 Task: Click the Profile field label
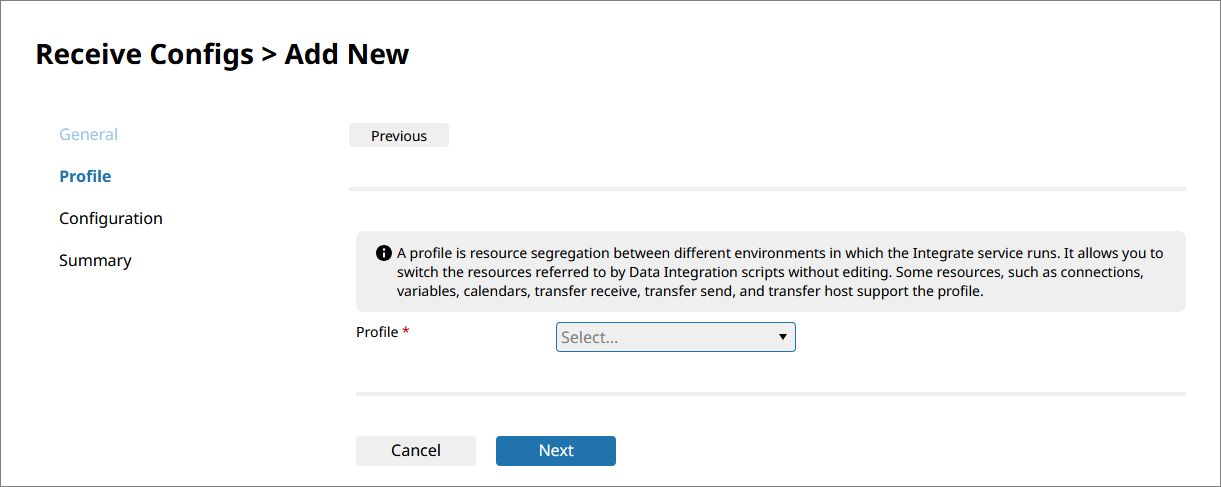point(377,332)
